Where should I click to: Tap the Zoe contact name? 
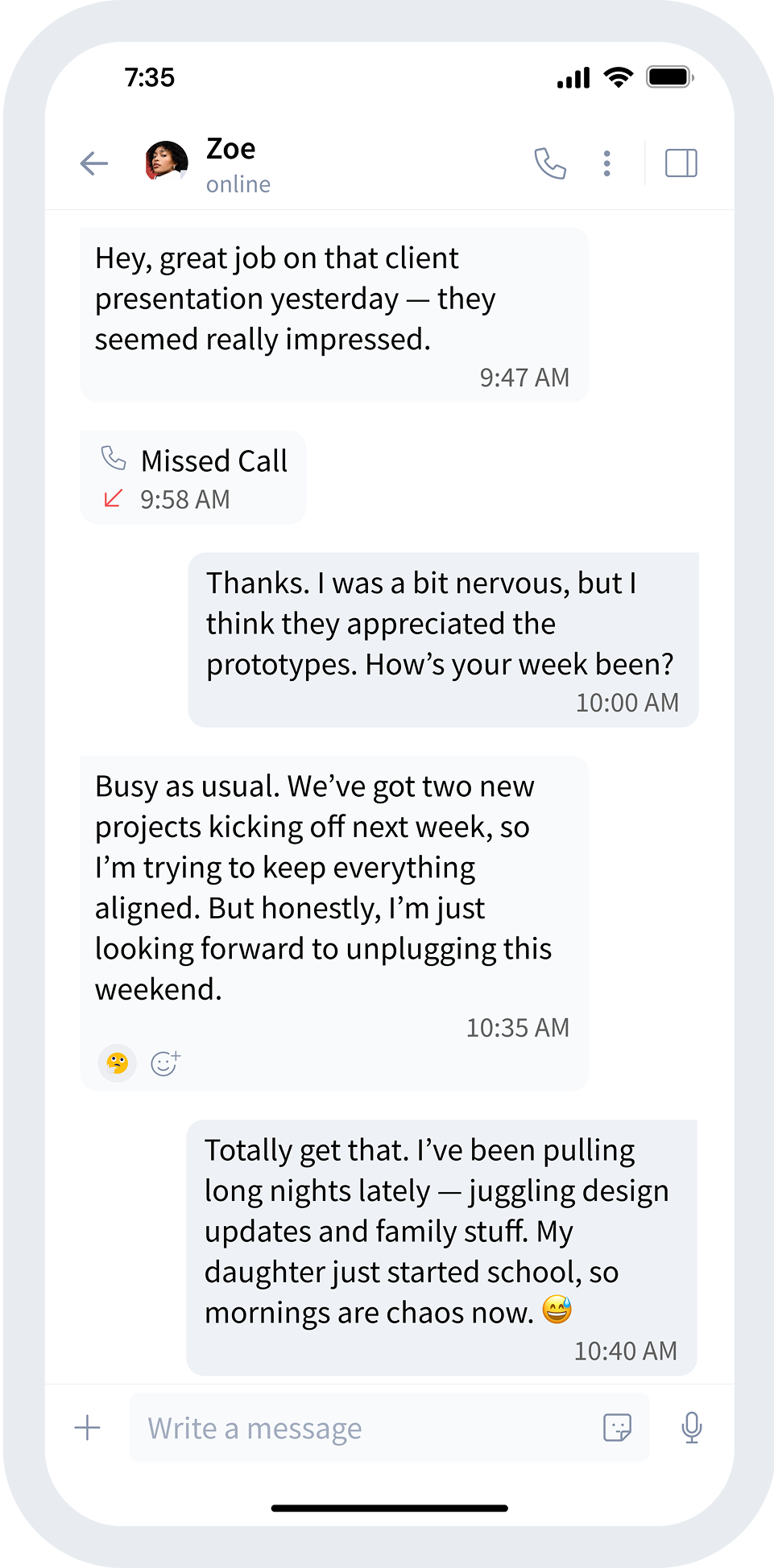tap(231, 150)
